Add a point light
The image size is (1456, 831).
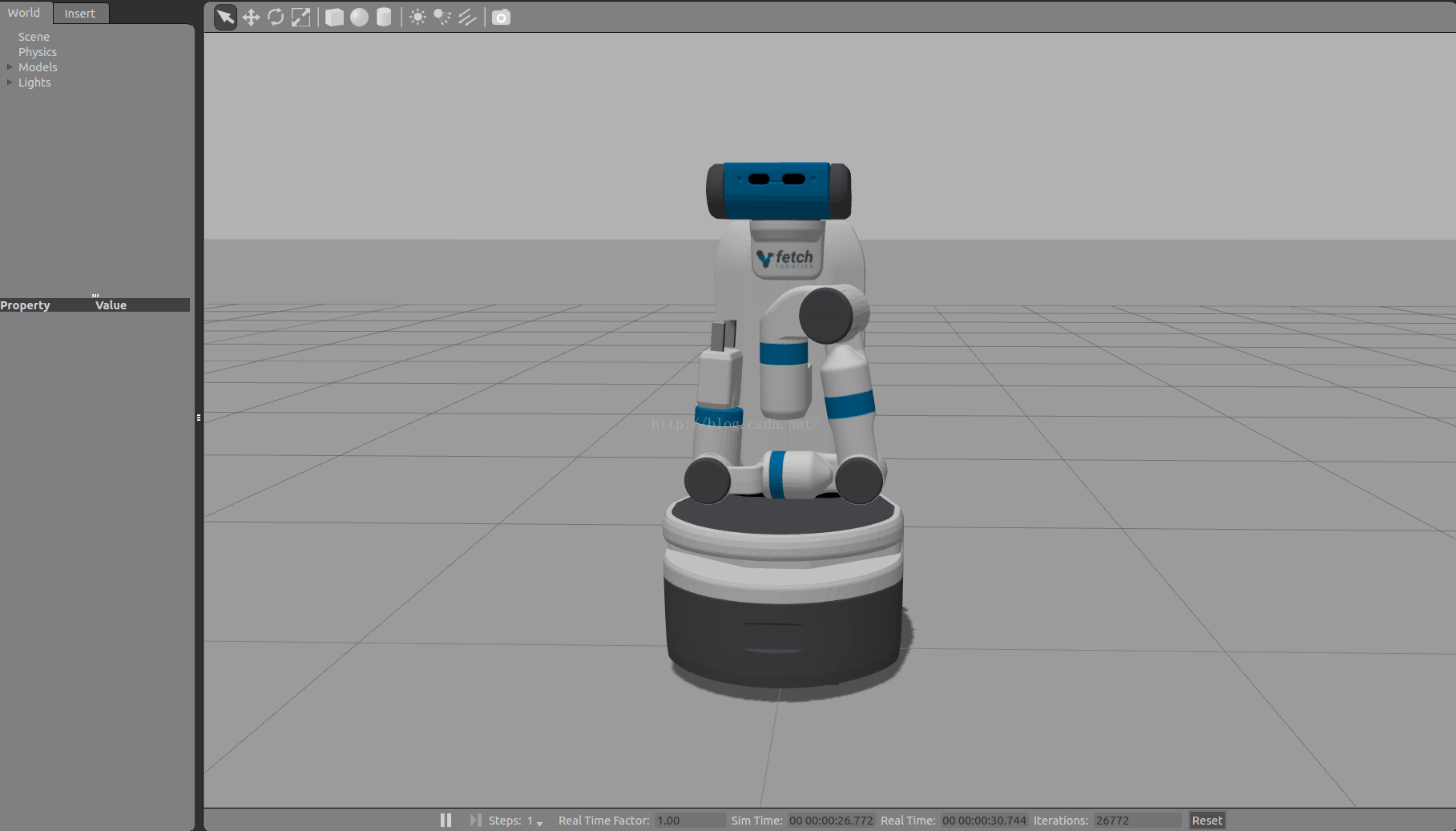417,17
